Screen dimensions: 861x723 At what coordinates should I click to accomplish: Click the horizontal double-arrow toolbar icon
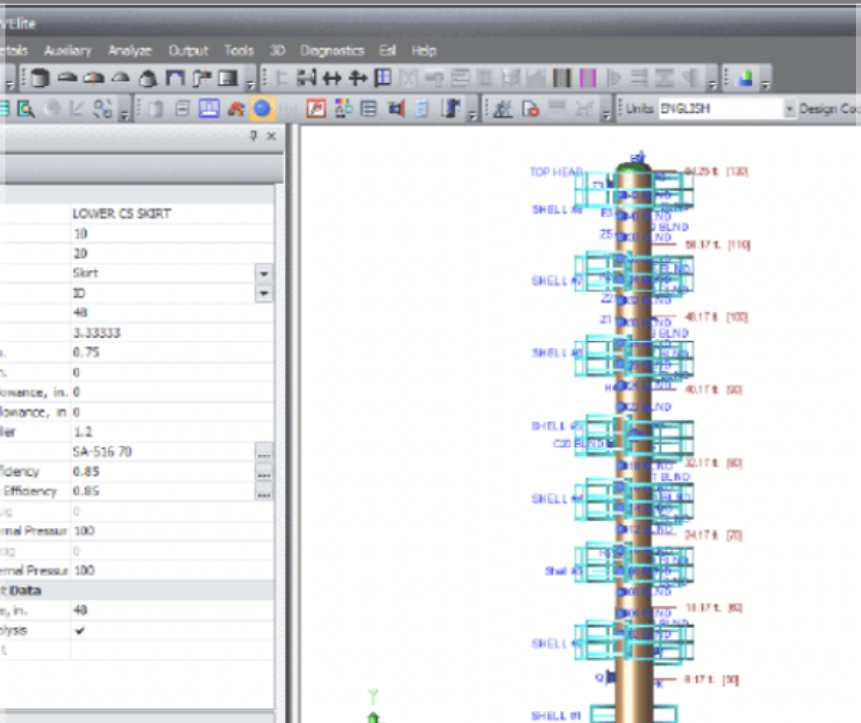[332, 78]
